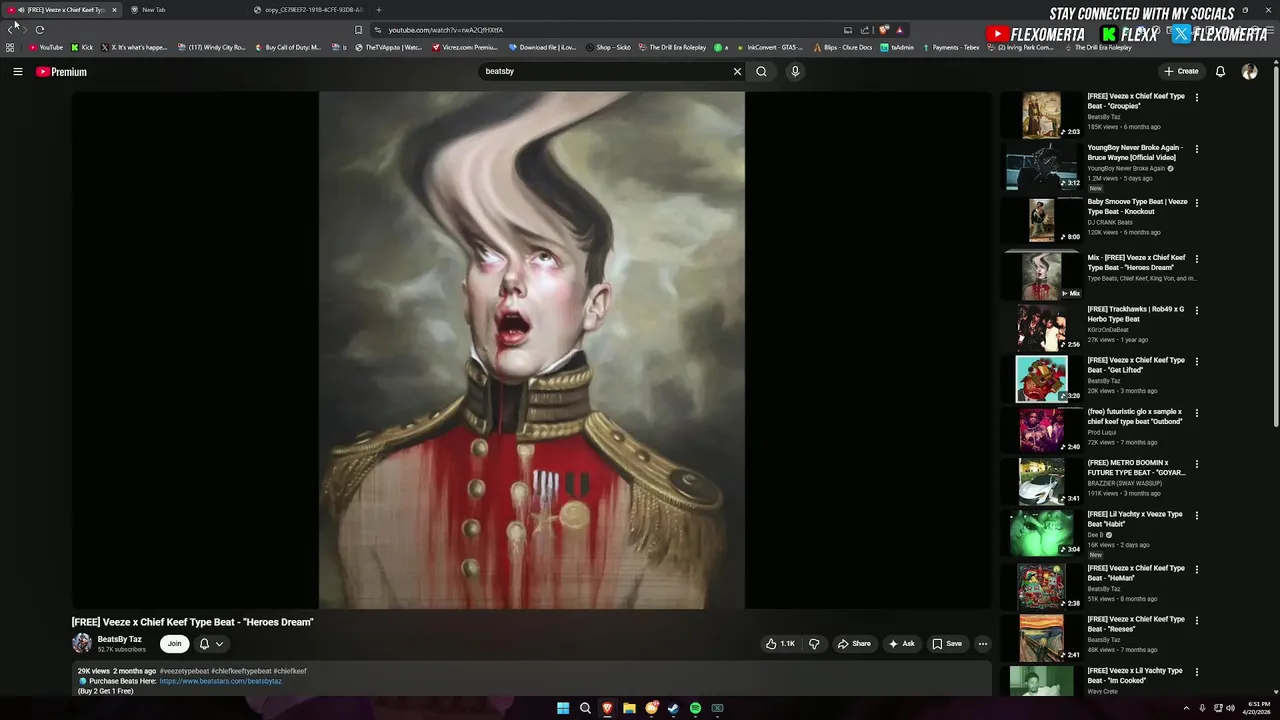Viewport: 1280px width, 720px height.
Task: Open the Kick bookmark
Action: point(82,47)
